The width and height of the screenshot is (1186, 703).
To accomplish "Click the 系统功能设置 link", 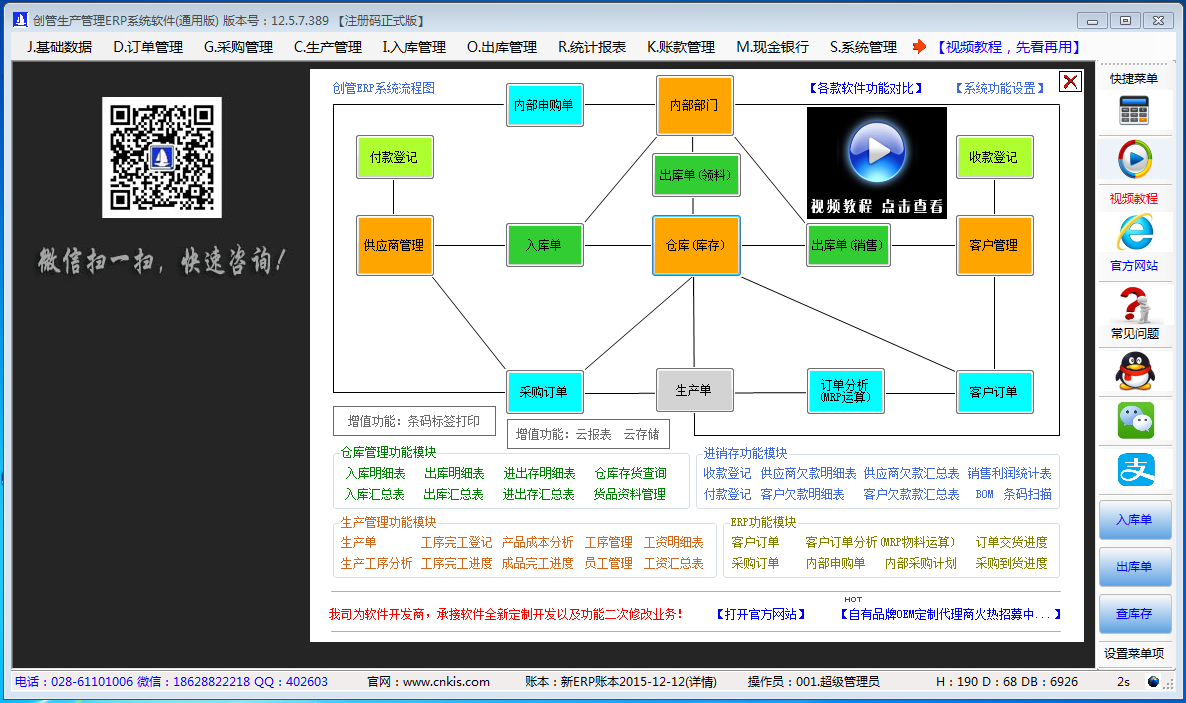I will click(x=1000, y=87).
